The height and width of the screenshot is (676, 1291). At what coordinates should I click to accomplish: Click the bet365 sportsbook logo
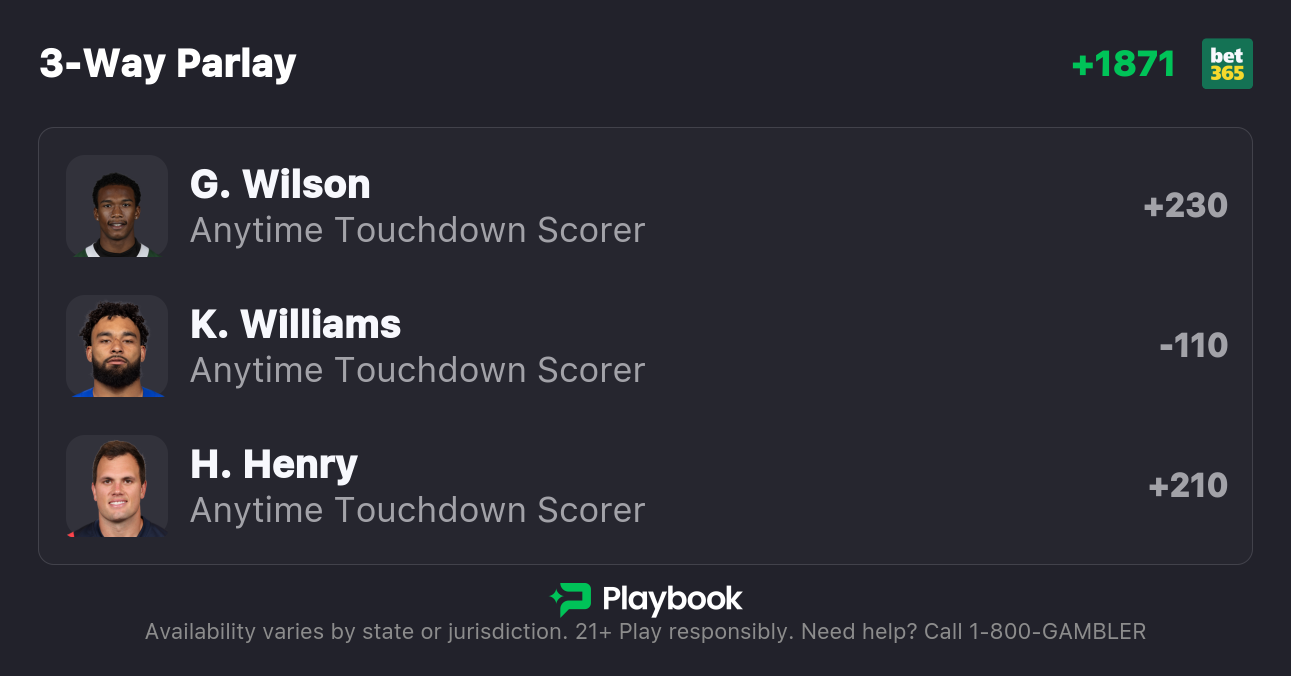tap(1227, 64)
